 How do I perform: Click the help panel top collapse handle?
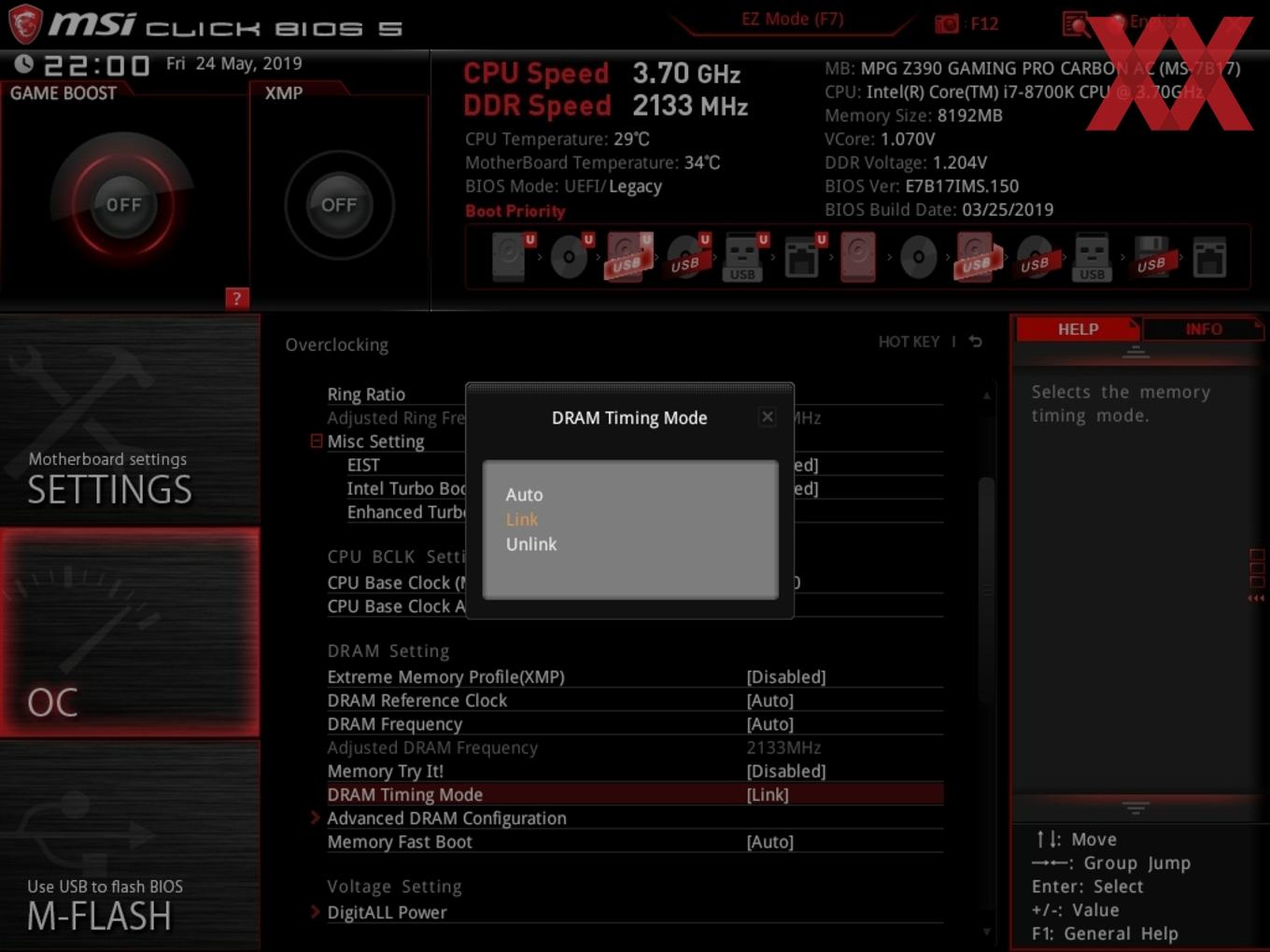1136,352
